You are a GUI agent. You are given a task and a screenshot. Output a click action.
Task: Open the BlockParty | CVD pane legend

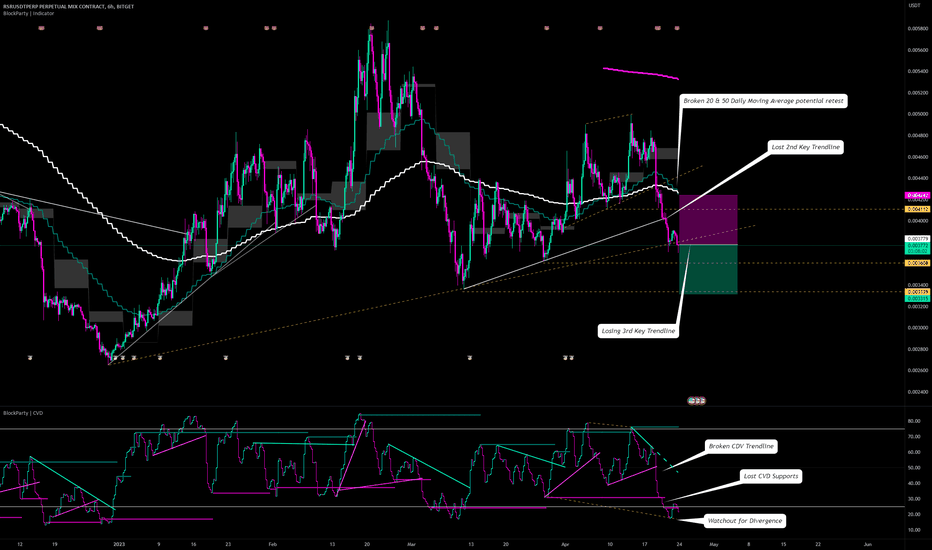23,413
